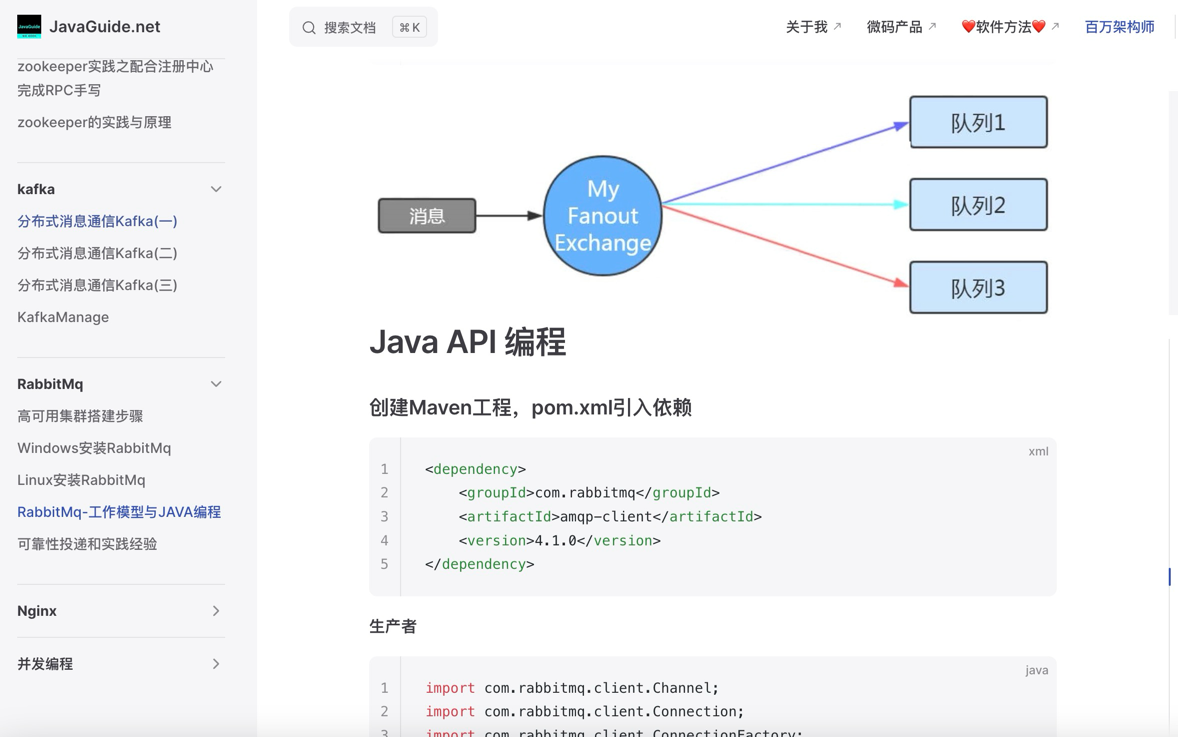
Task: Click the java language label
Action: tap(1037, 670)
